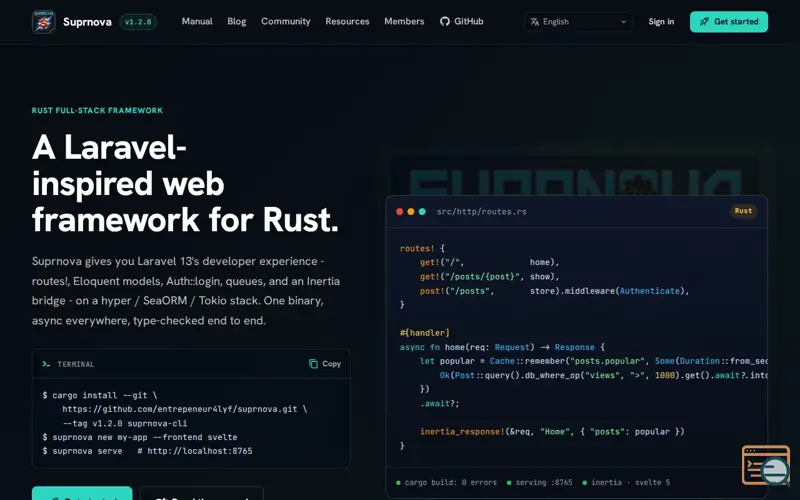Click the terminal prompt icon beside TERMINAL
This screenshot has width=800, height=500.
pyautogui.click(x=46, y=364)
